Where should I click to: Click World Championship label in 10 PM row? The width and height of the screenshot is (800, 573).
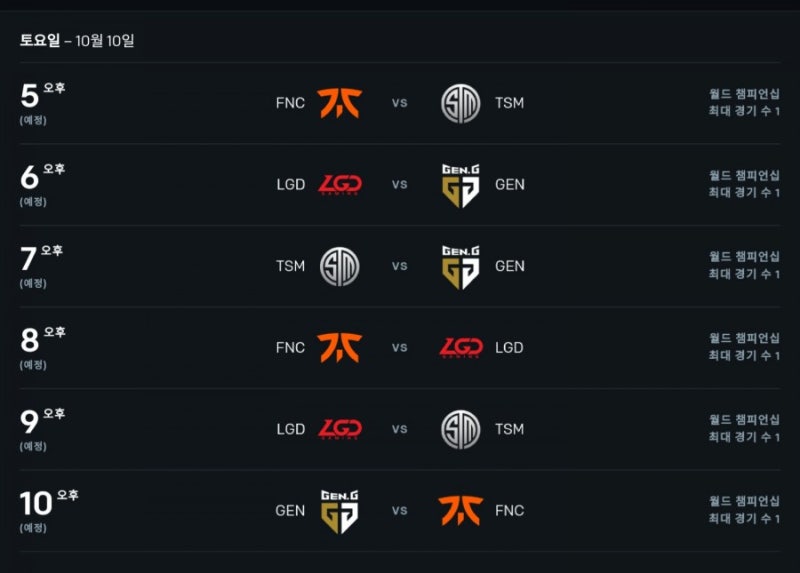click(x=744, y=502)
